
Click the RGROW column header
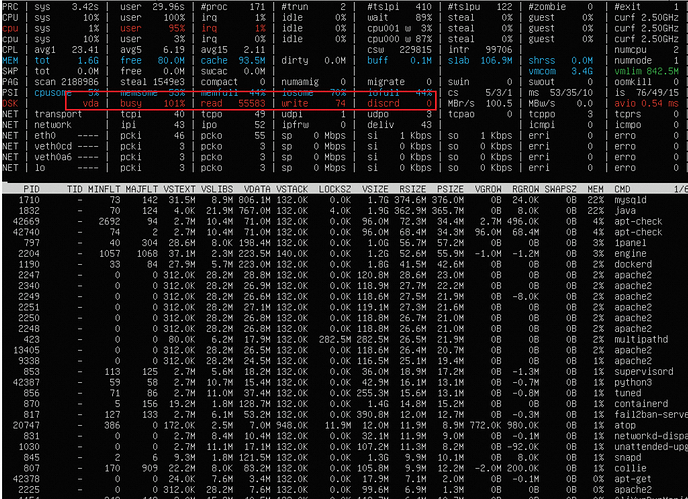526,189
